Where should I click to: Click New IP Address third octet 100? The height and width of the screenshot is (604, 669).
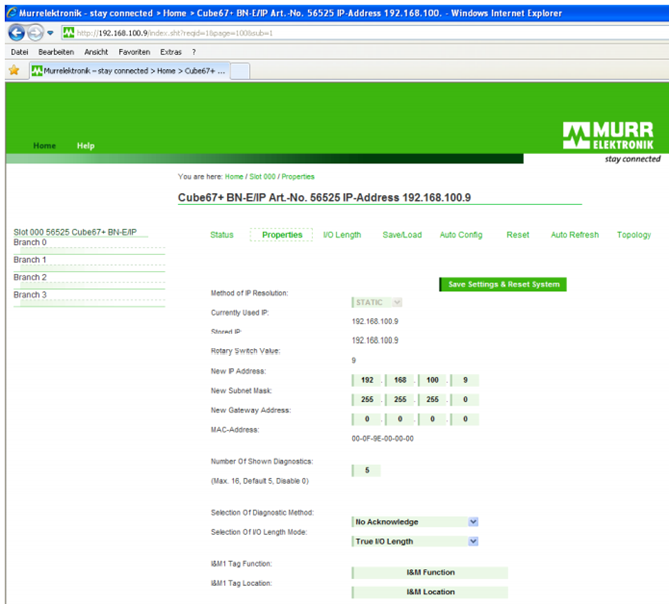coord(432,380)
